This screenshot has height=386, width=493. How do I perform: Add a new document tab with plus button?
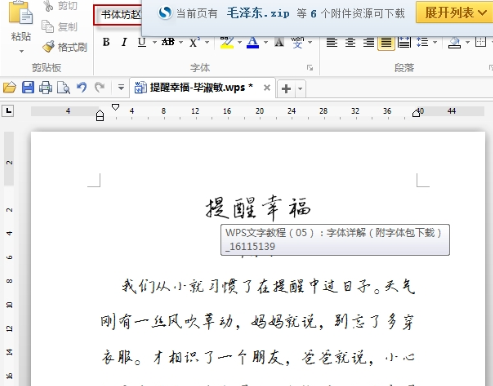point(286,89)
